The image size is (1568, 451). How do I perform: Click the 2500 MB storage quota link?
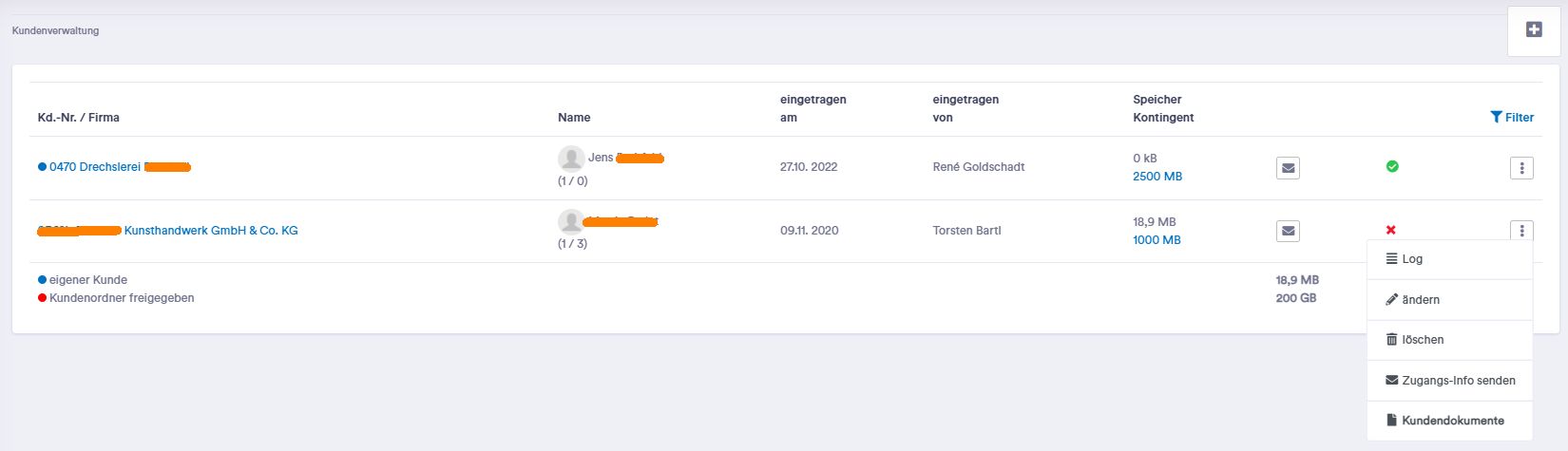point(1157,177)
